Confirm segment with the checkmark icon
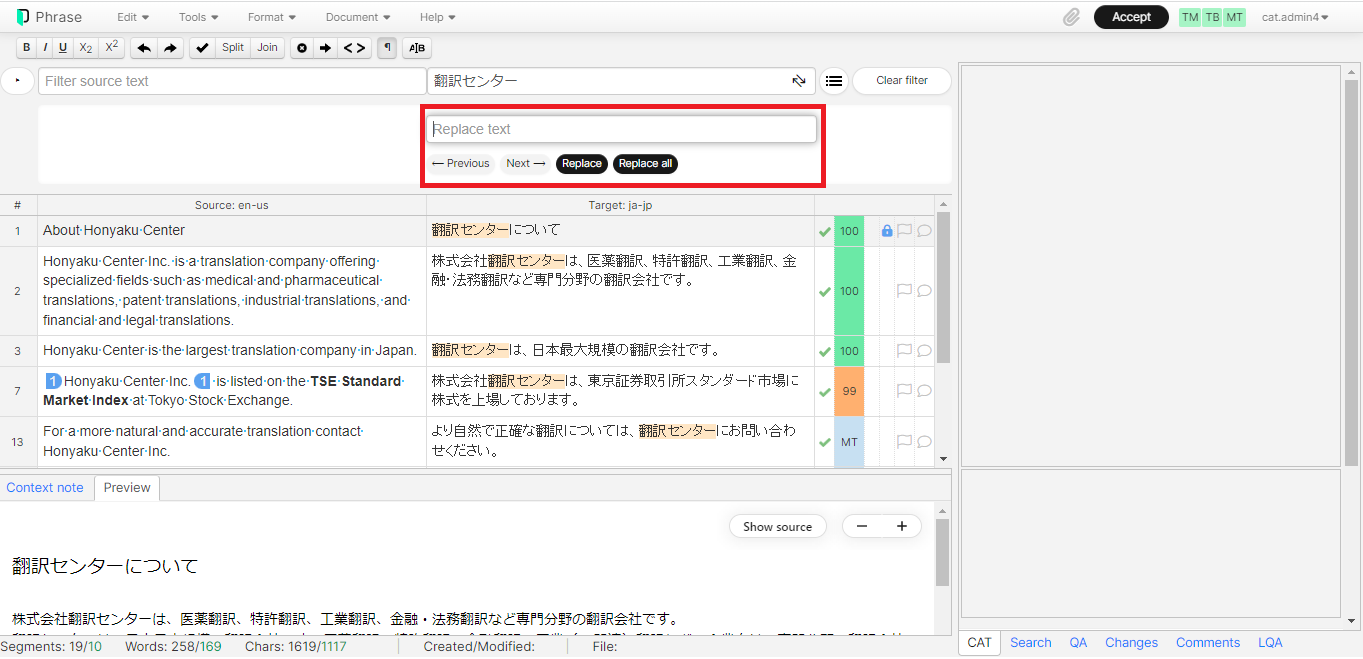1363x659 pixels. pyautogui.click(x=202, y=48)
